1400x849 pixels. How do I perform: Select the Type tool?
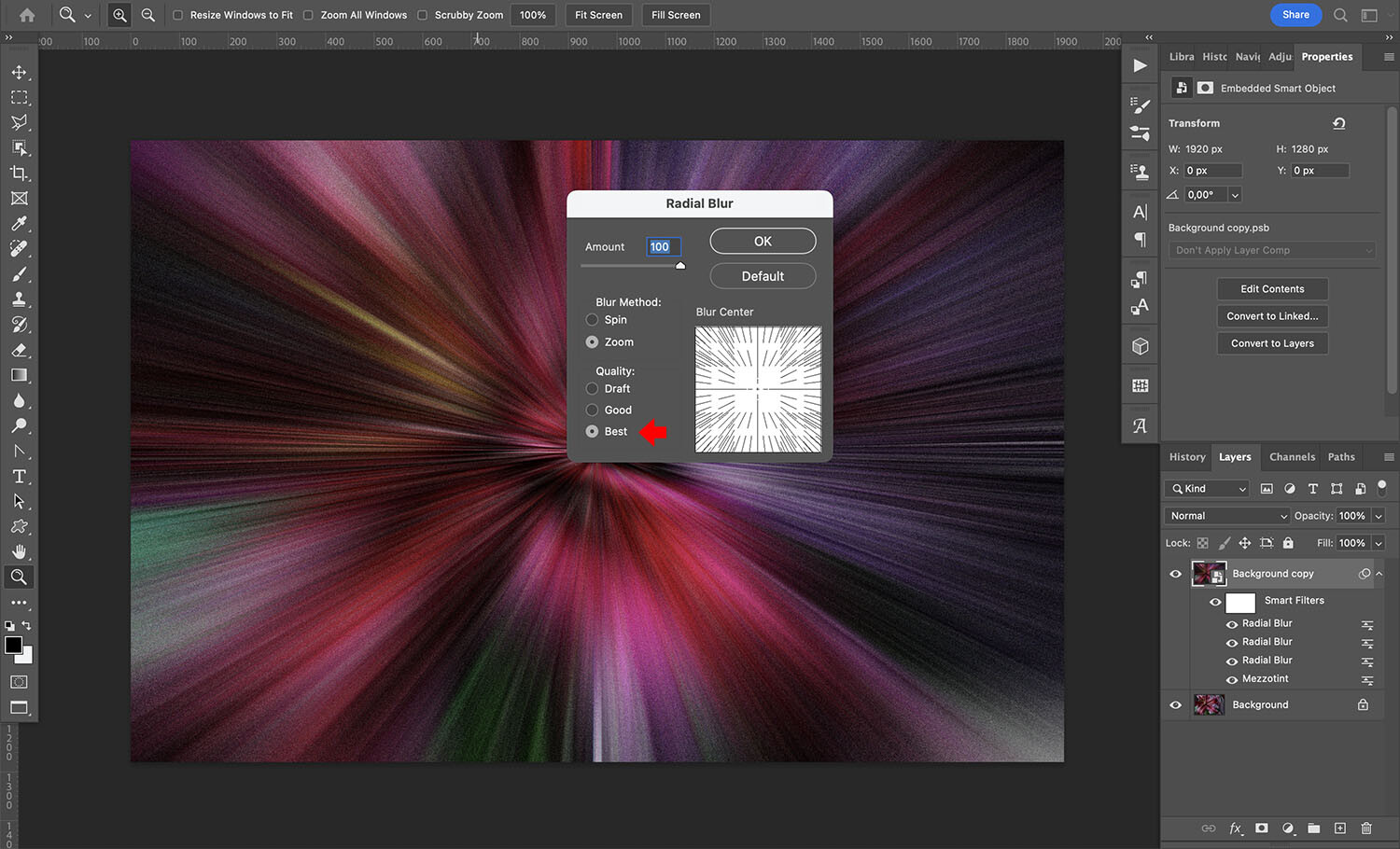click(x=19, y=476)
